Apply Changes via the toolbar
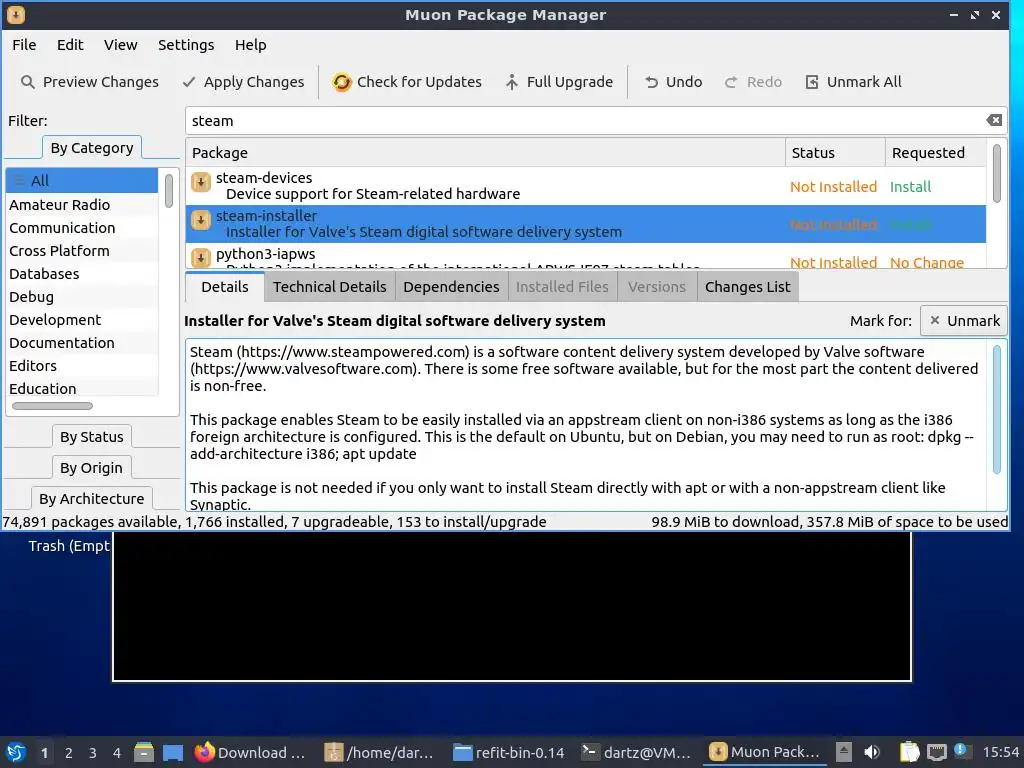The image size is (1024, 768). pos(244,82)
